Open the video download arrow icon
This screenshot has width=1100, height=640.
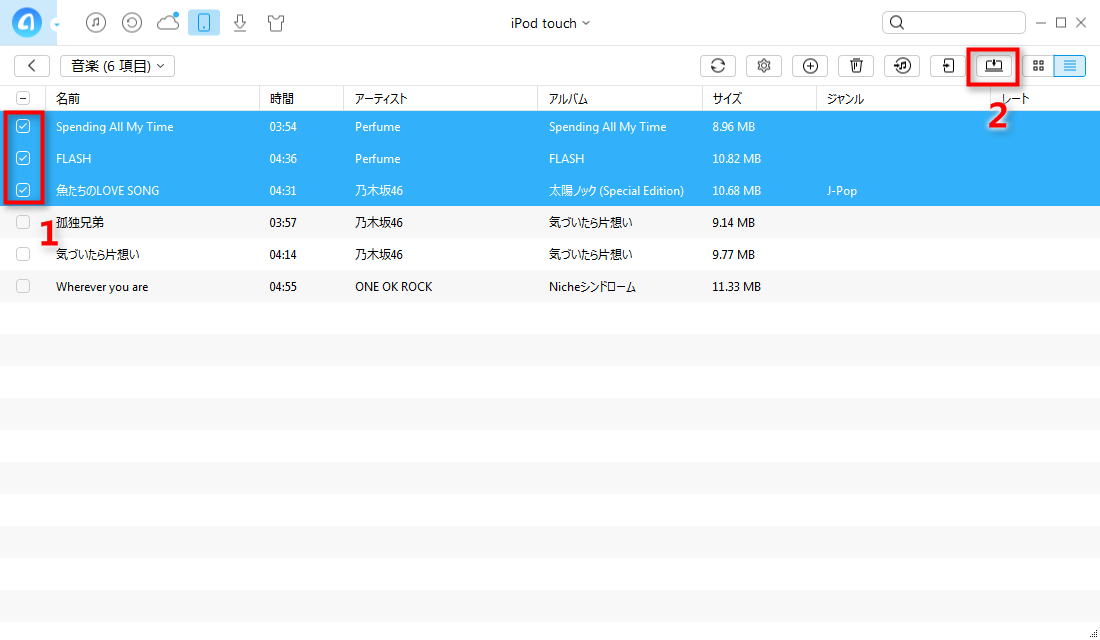click(240, 22)
